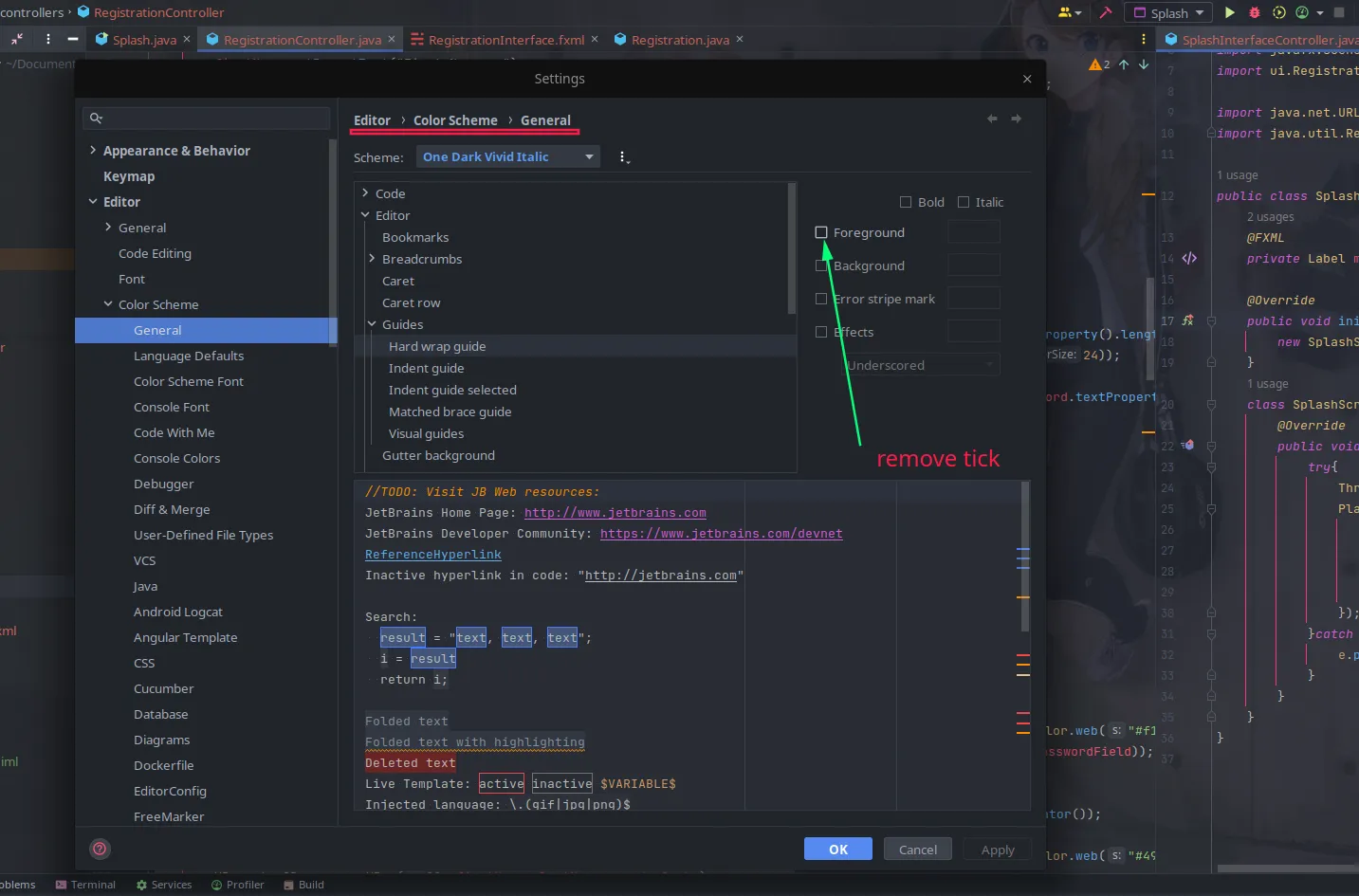This screenshot has width=1359, height=896.
Task: Click the Build project hammer icon
Action: (1105, 12)
